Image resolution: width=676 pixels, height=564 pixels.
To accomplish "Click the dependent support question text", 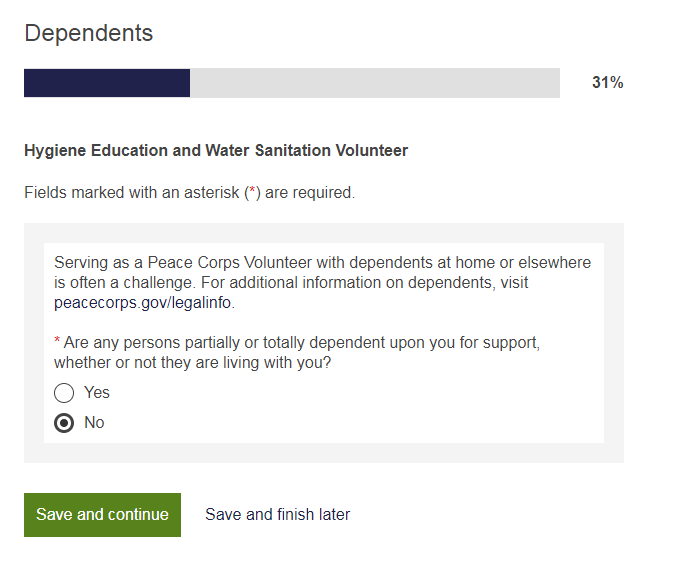I will [300, 343].
